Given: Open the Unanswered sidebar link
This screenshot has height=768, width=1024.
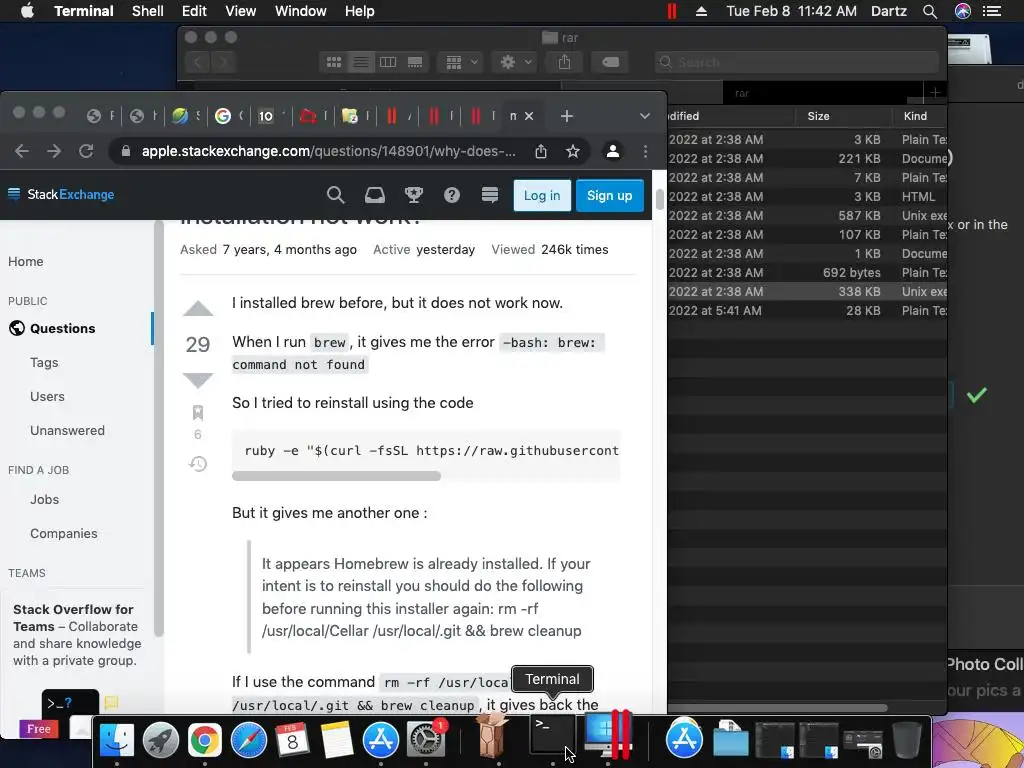Looking at the screenshot, I should click(67, 430).
